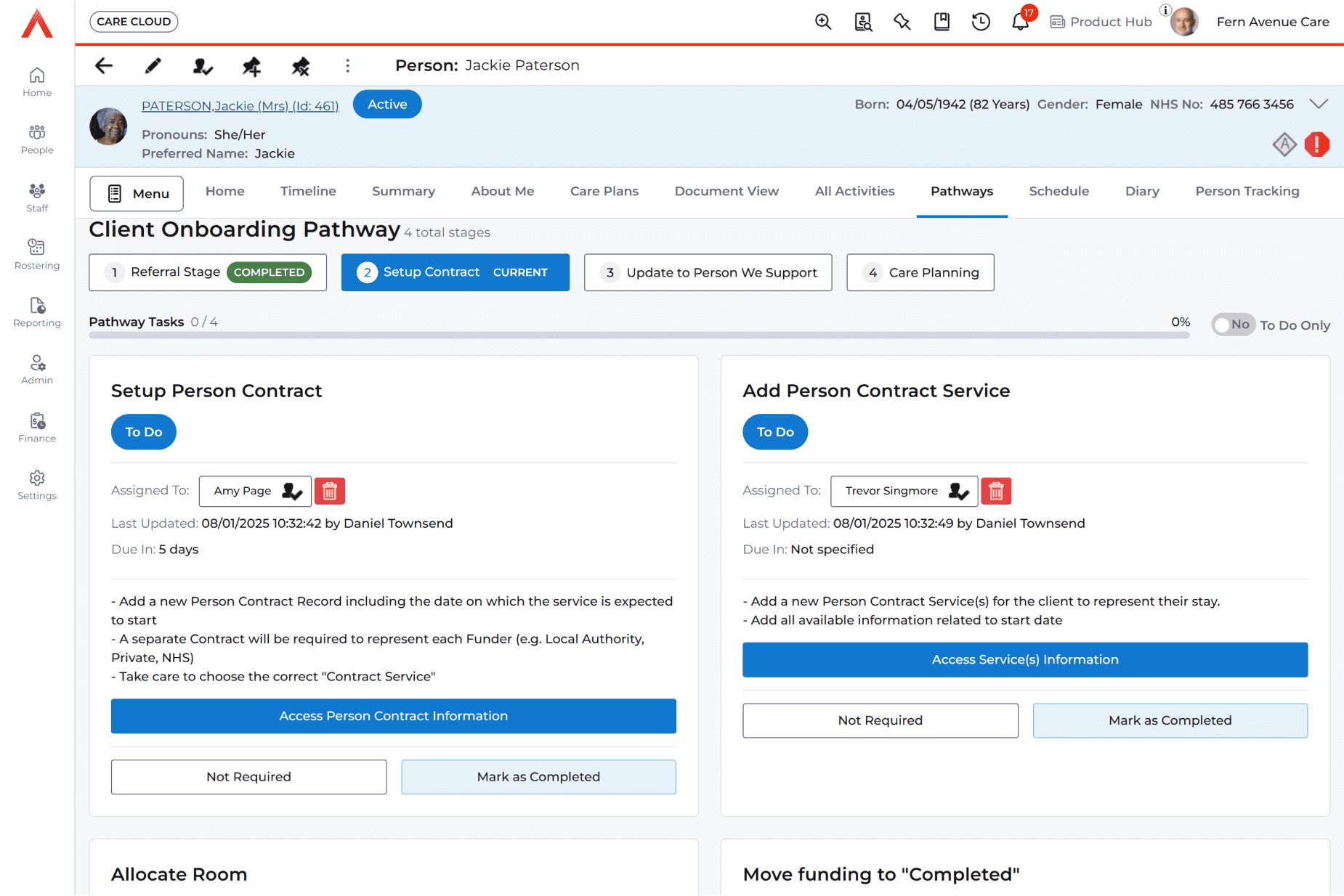The width and height of the screenshot is (1344, 896).
Task: Click Jackie Paterson's profile photo
Action: (x=108, y=126)
